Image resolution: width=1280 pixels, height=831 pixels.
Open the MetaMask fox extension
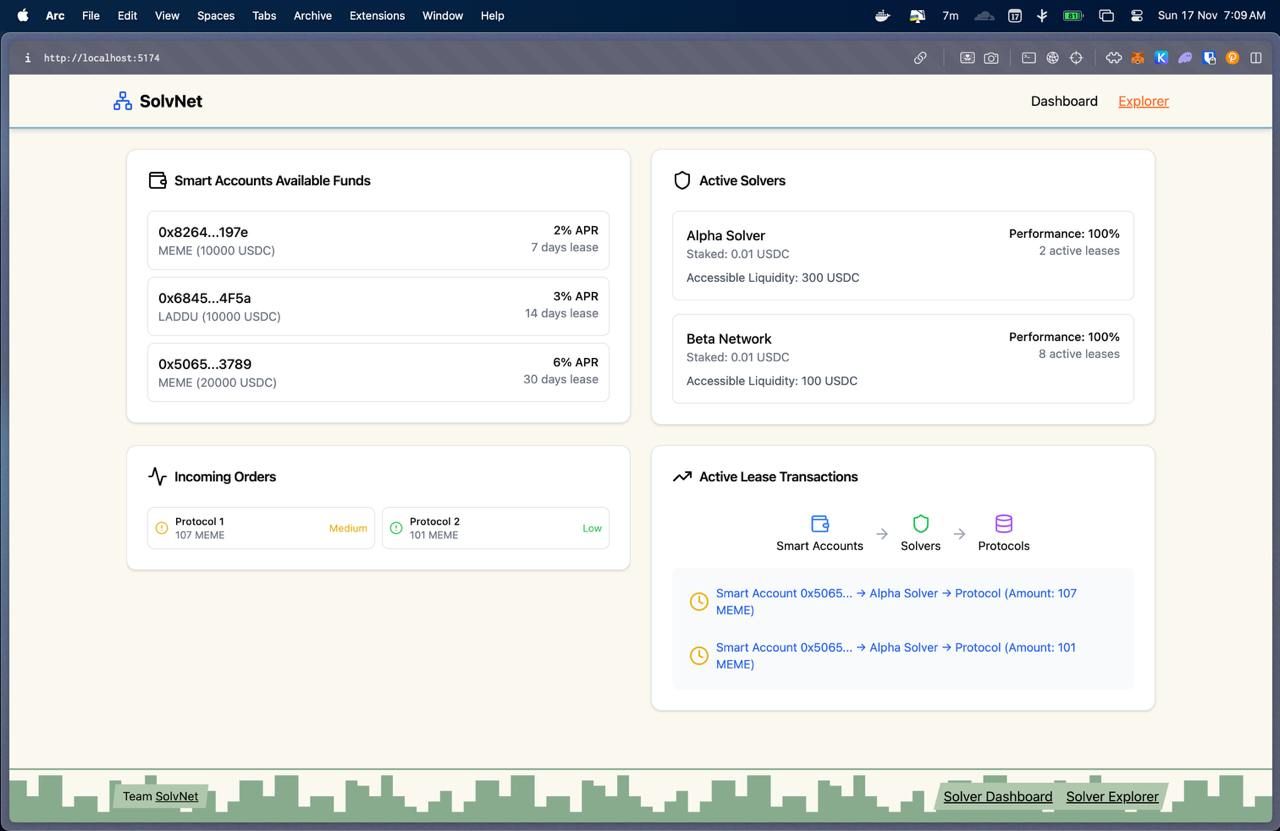tap(1137, 58)
